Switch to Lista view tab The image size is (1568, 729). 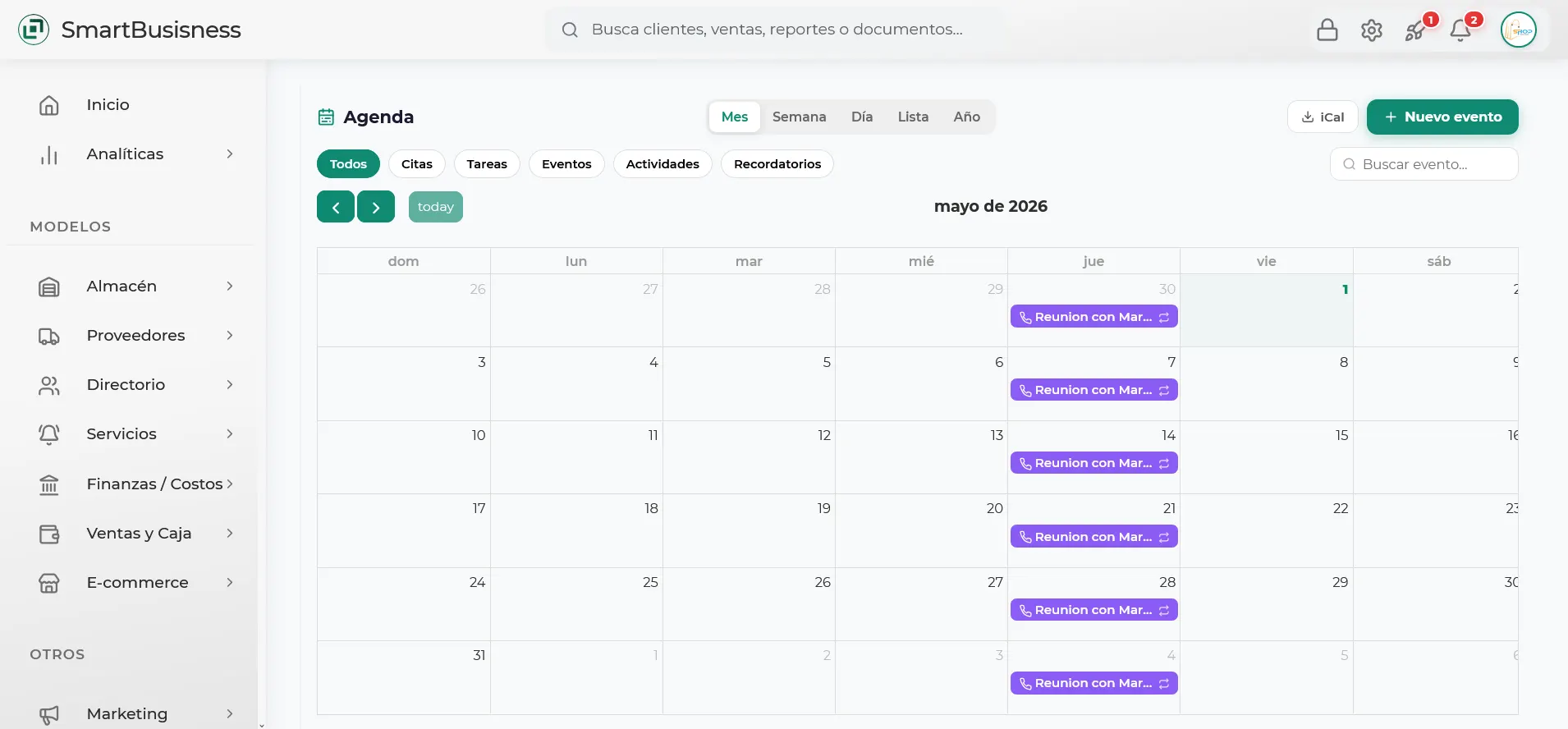click(913, 117)
